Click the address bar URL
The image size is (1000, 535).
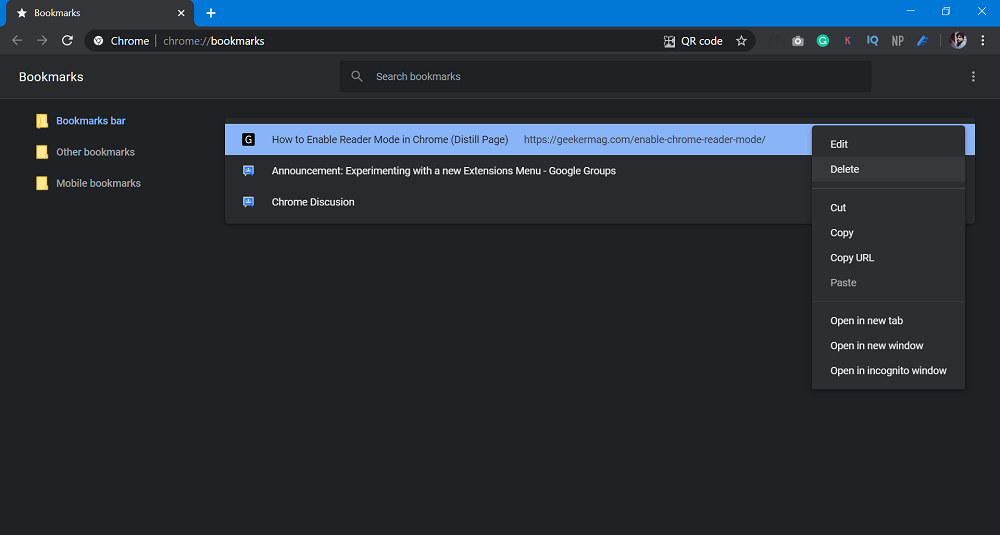point(214,41)
